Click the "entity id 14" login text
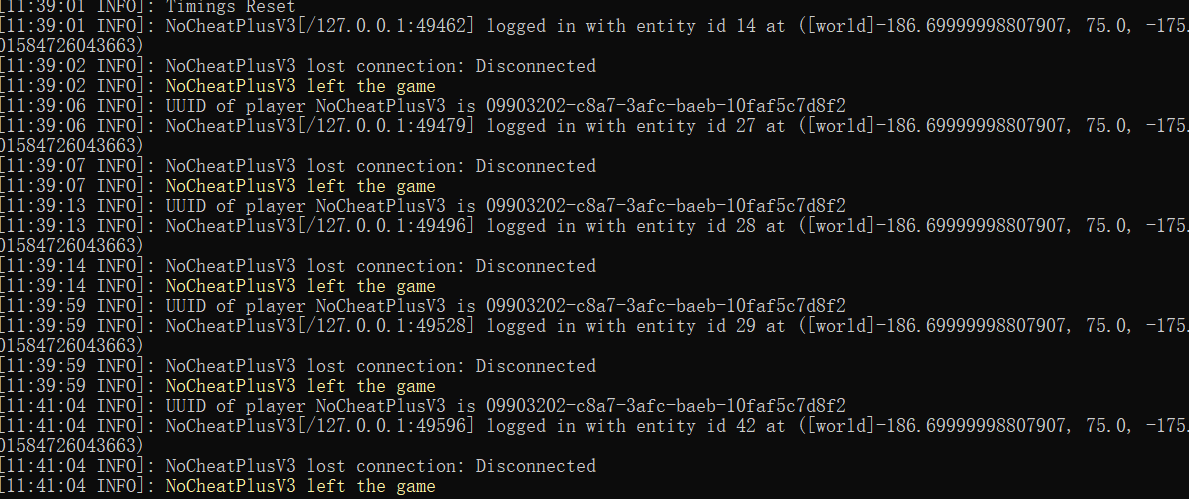Screen dimensions: 1189x499 (x=699, y=26)
